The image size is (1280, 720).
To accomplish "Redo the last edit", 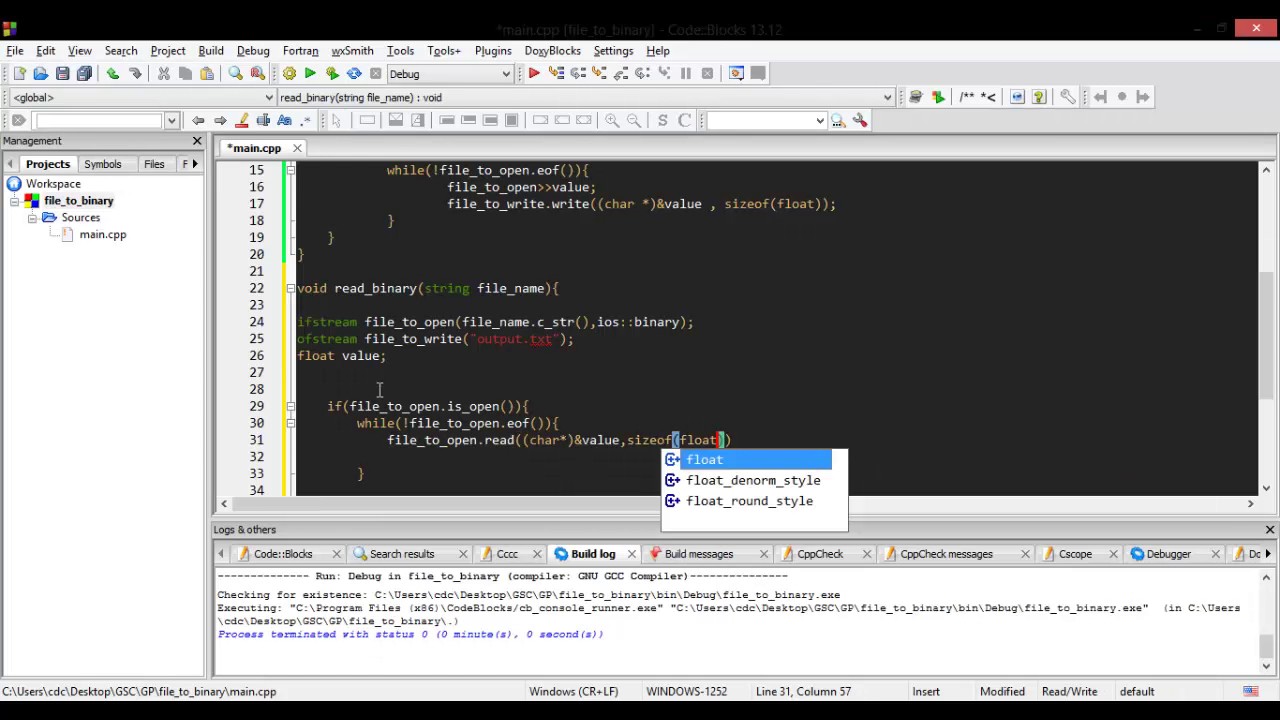I will 135,73.
